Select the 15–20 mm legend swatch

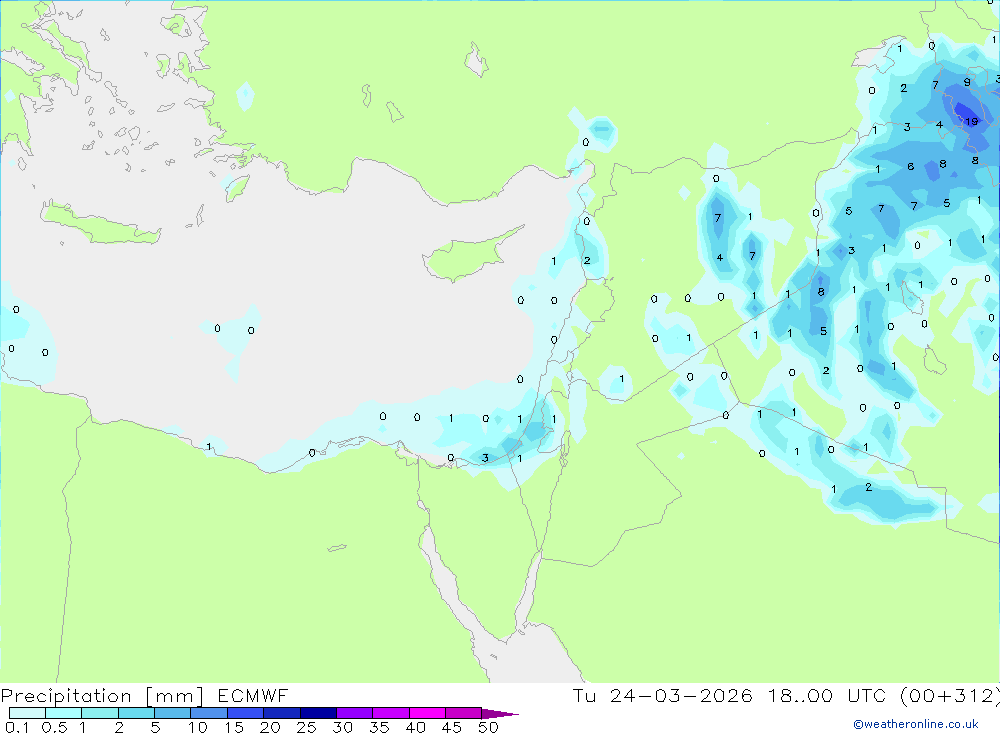click(x=245, y=713)
